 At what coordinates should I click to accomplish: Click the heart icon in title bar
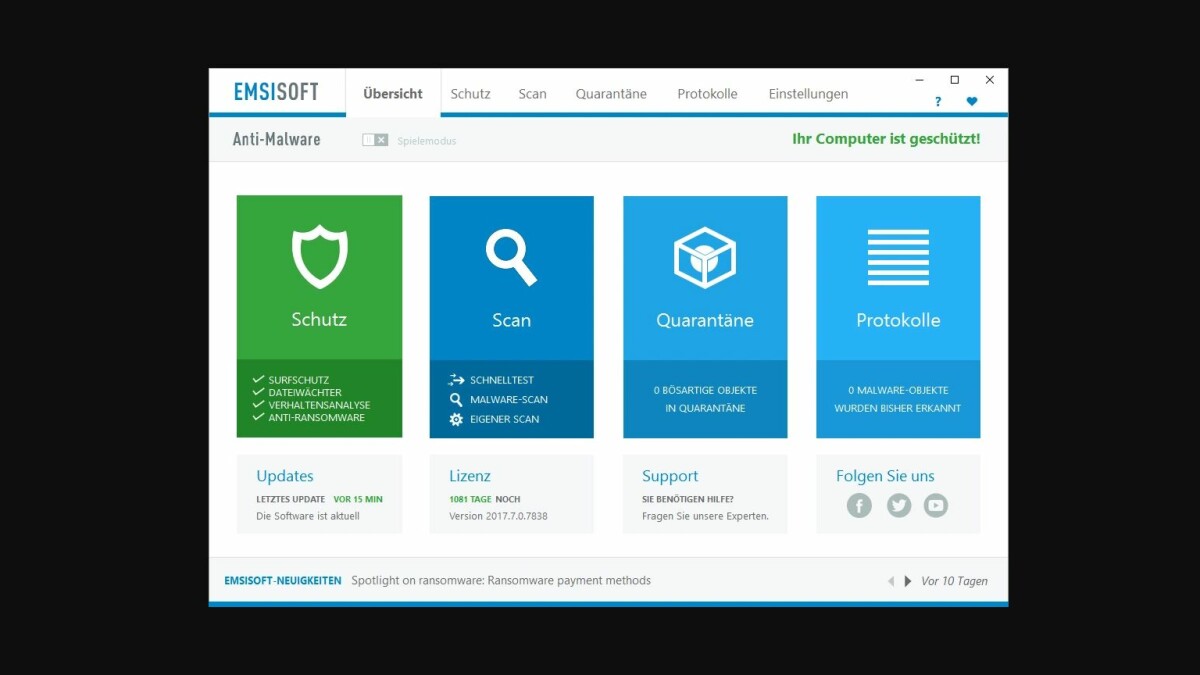pos(971,102)
